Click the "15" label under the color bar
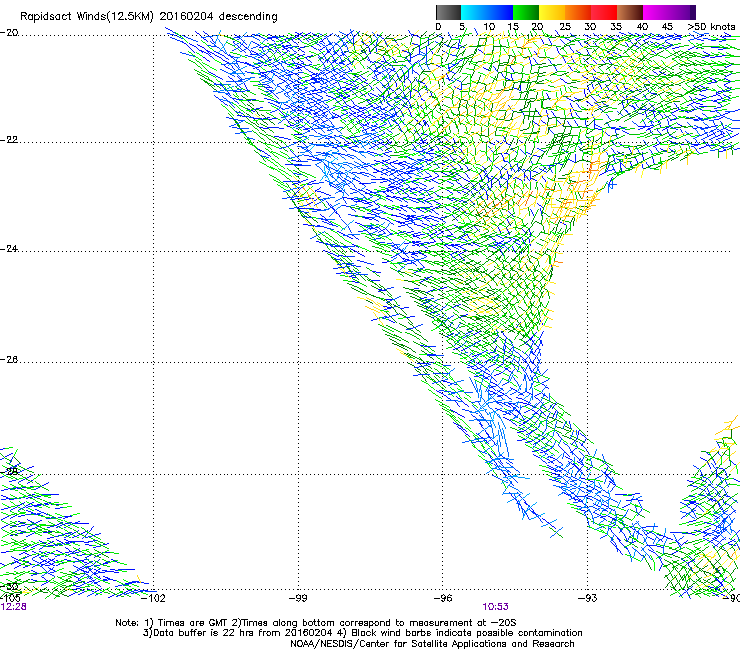 513,27
